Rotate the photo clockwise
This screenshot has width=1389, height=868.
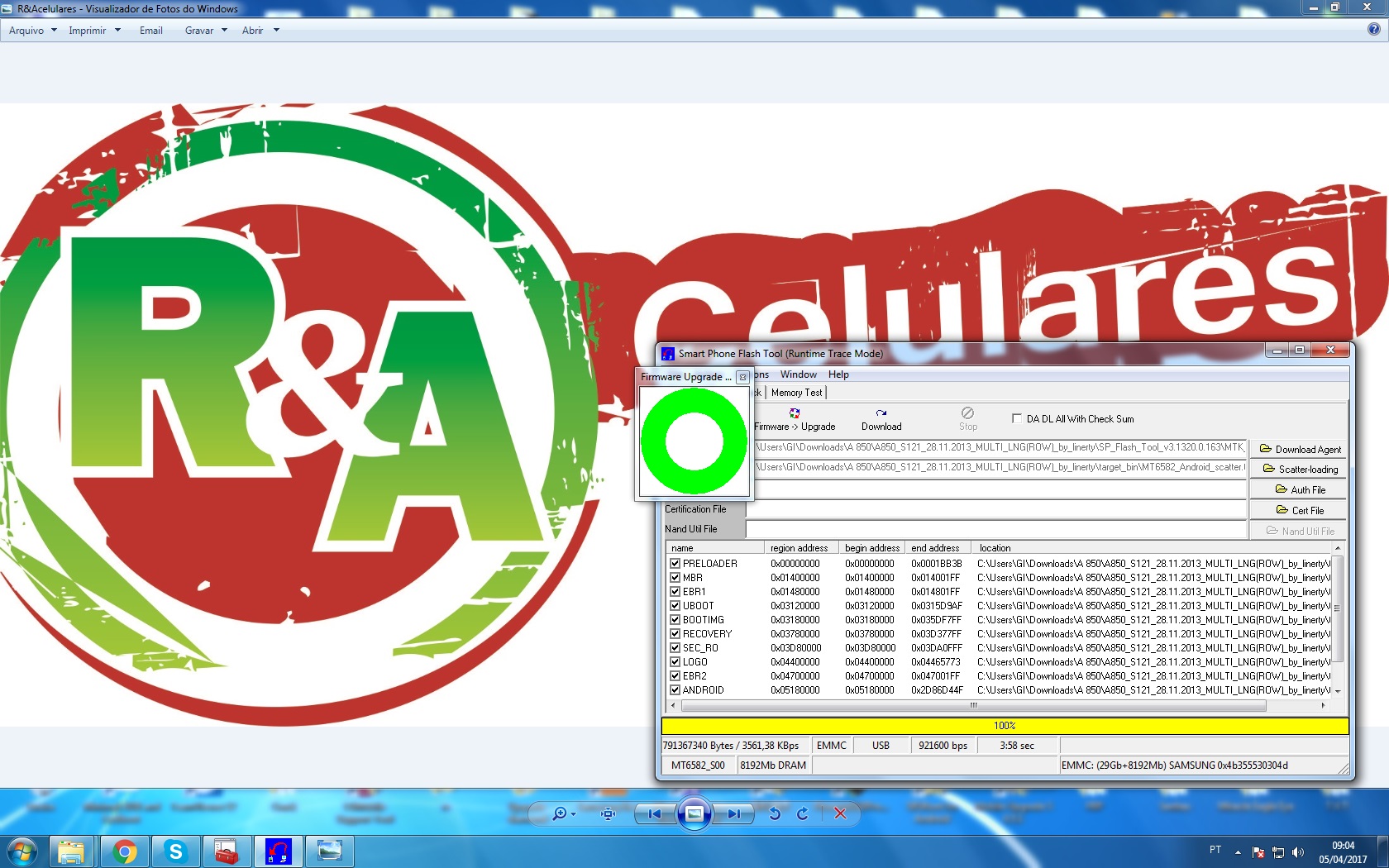802,814
